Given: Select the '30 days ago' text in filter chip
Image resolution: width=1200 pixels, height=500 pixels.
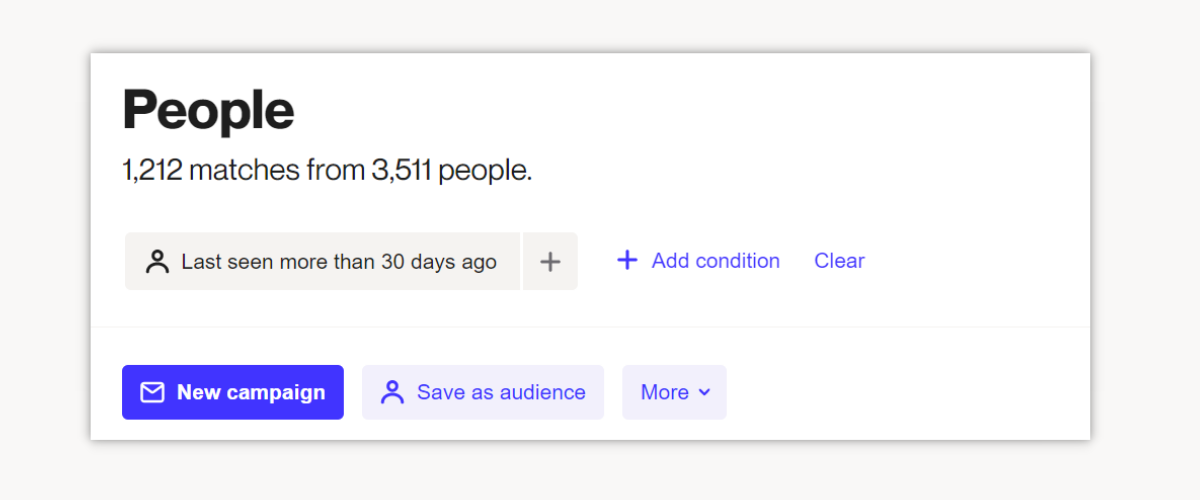Looking at the screenshot, I should pyautogui.click(x=438, y=262).
